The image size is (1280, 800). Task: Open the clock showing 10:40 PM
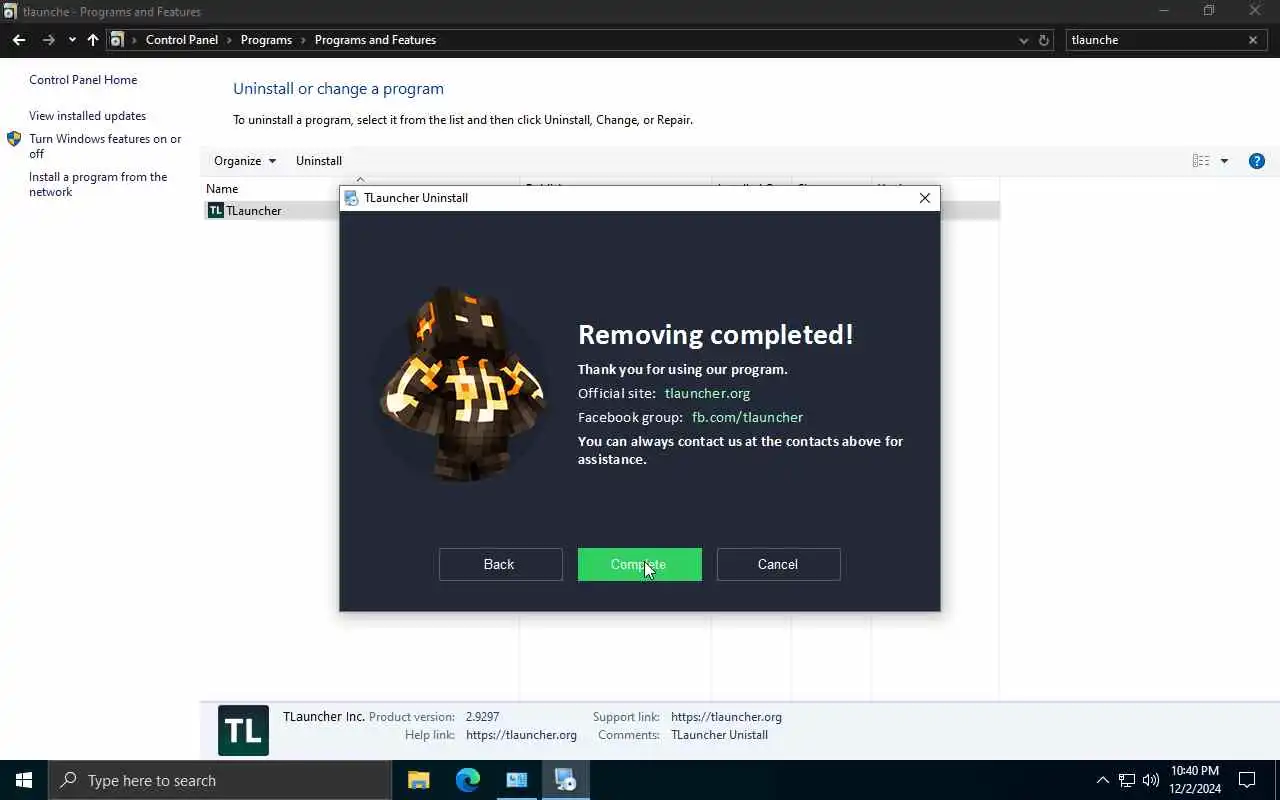click(1195, 780)
